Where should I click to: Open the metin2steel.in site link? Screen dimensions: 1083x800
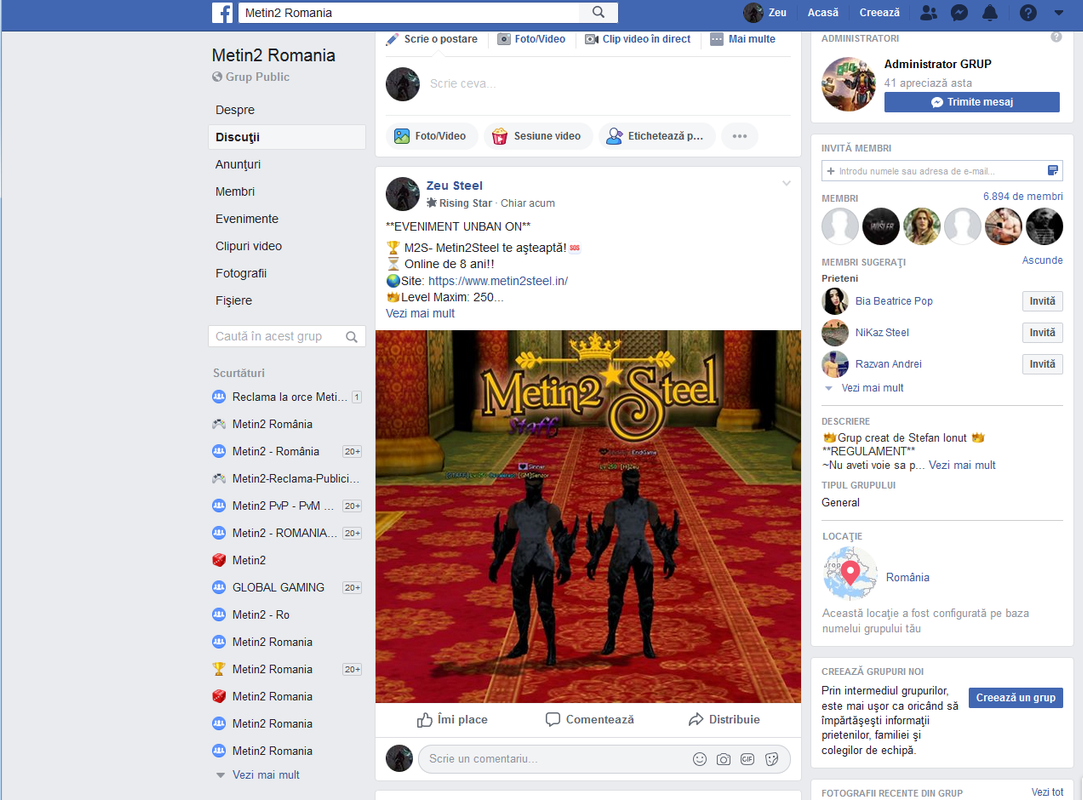(498, 281)
